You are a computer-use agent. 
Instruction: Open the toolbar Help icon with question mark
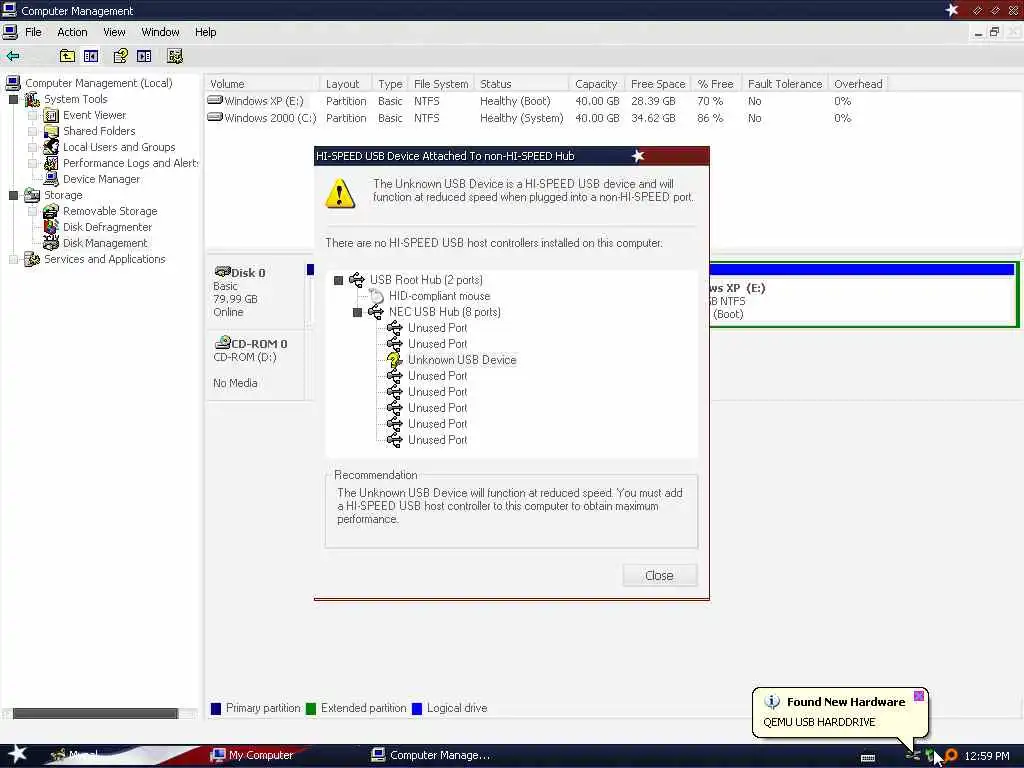(120, 56)
